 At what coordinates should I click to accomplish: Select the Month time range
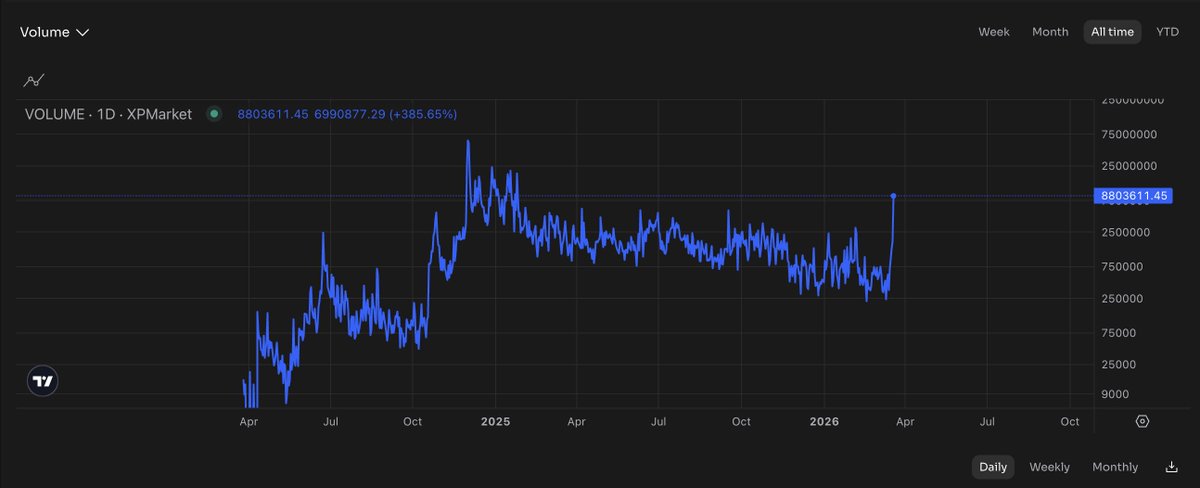point(1050,32)
